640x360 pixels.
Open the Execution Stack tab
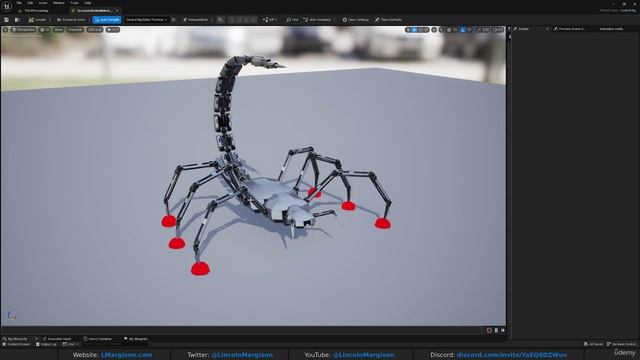(x=58, y=339)
